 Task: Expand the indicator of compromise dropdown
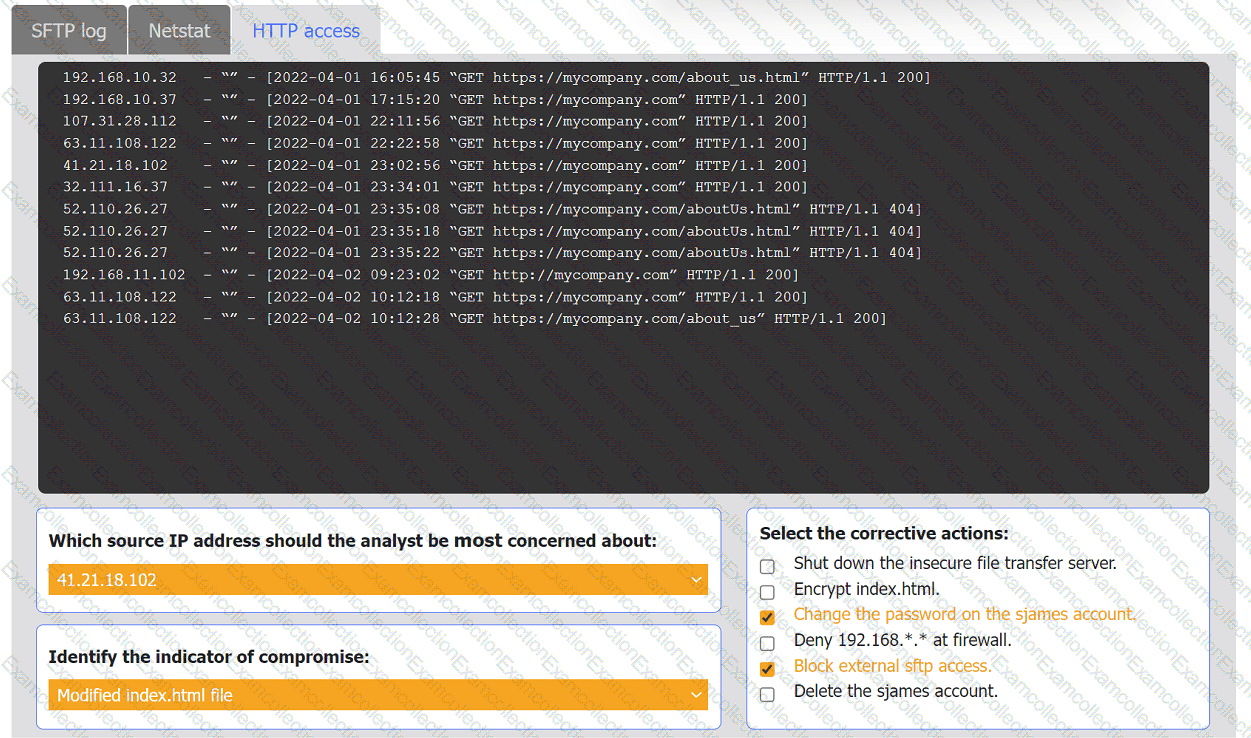tap(377, 695)
